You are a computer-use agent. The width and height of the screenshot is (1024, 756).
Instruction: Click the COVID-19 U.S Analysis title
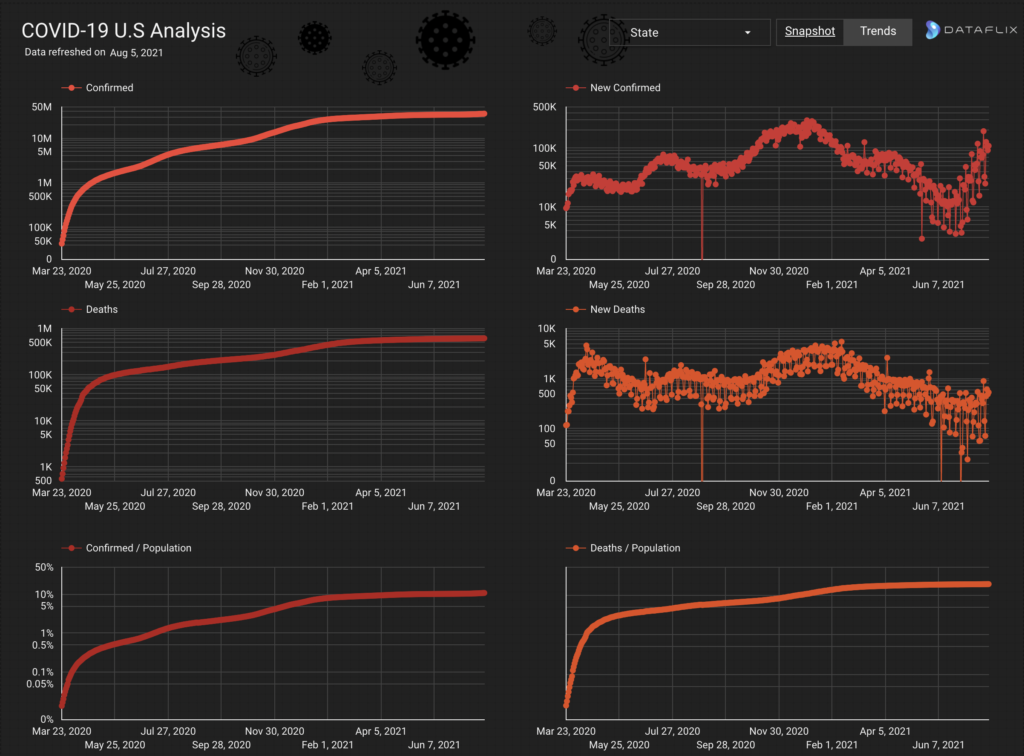tap(124, 31)
